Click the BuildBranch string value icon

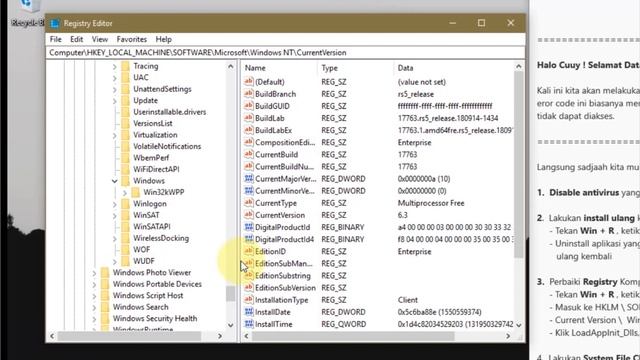249,94
